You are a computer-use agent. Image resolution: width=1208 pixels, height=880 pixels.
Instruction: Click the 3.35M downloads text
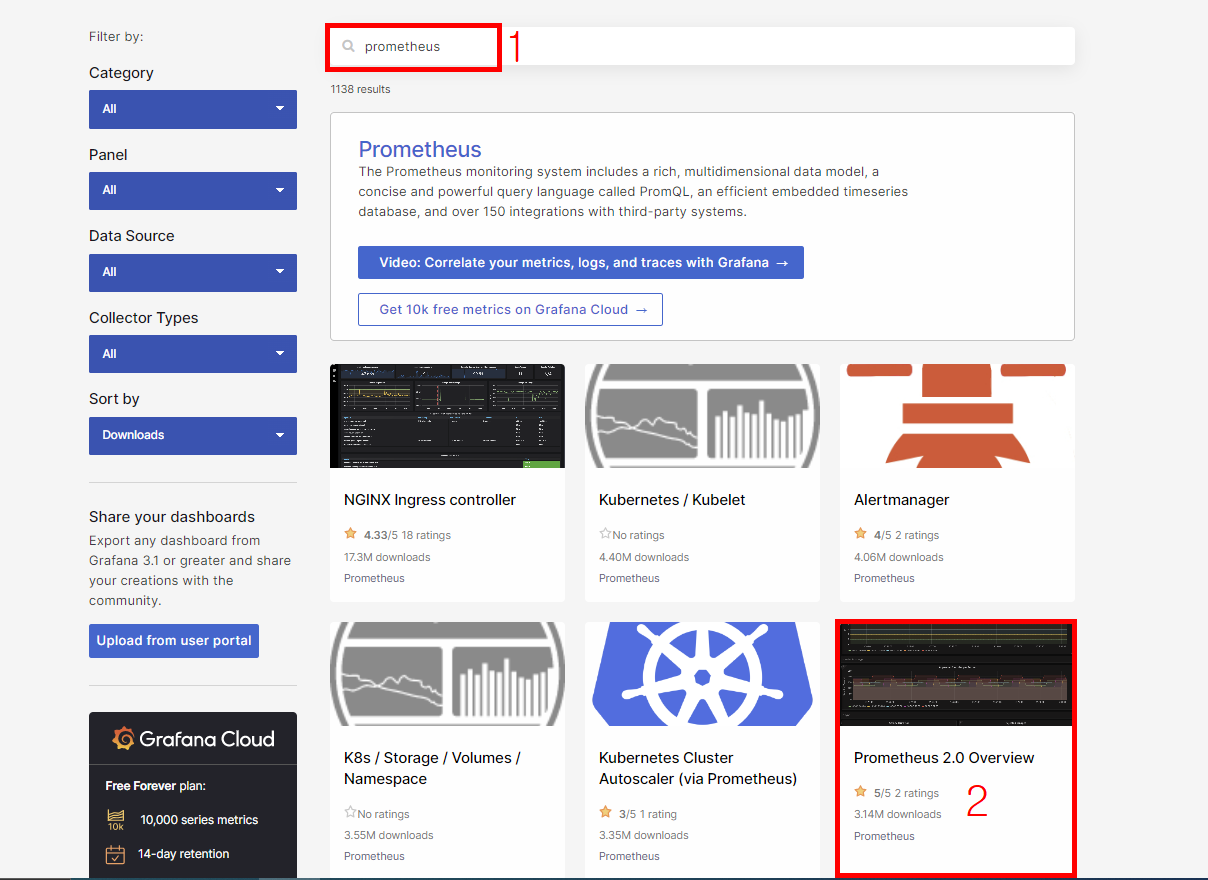coord(644,835)
